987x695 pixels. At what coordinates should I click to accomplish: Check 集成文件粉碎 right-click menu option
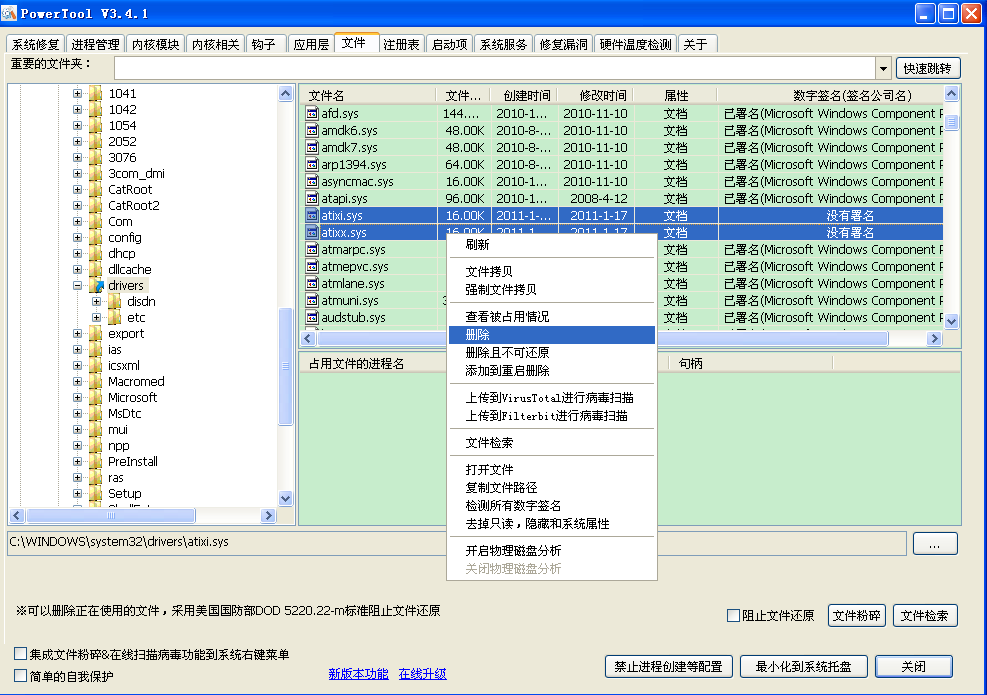tap(21, 654)
